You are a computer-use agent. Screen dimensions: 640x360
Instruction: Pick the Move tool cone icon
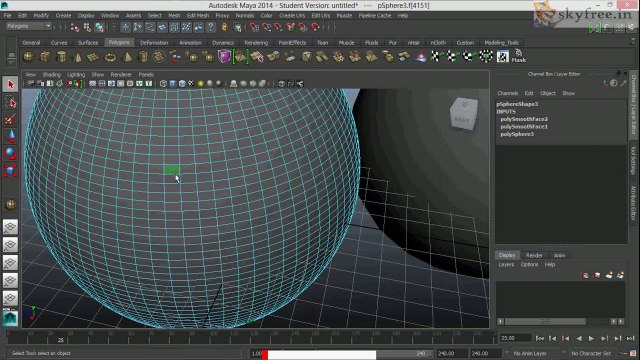pos(11,136)
